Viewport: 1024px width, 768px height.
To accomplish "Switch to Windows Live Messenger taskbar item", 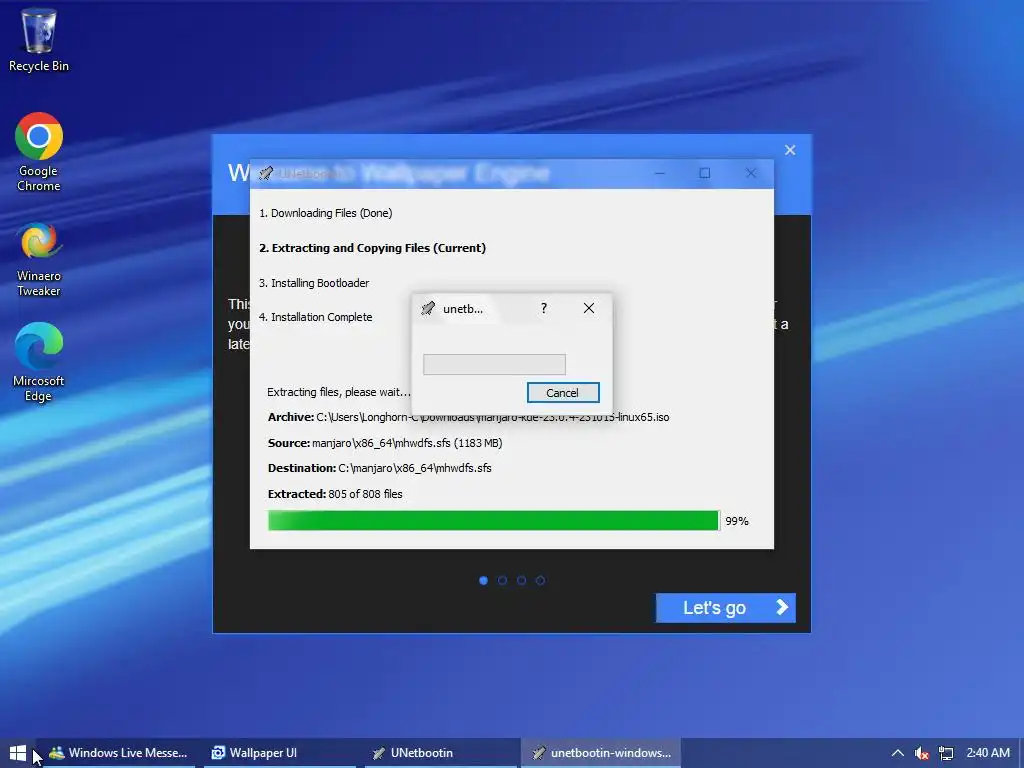I will [x=118, y=753].
